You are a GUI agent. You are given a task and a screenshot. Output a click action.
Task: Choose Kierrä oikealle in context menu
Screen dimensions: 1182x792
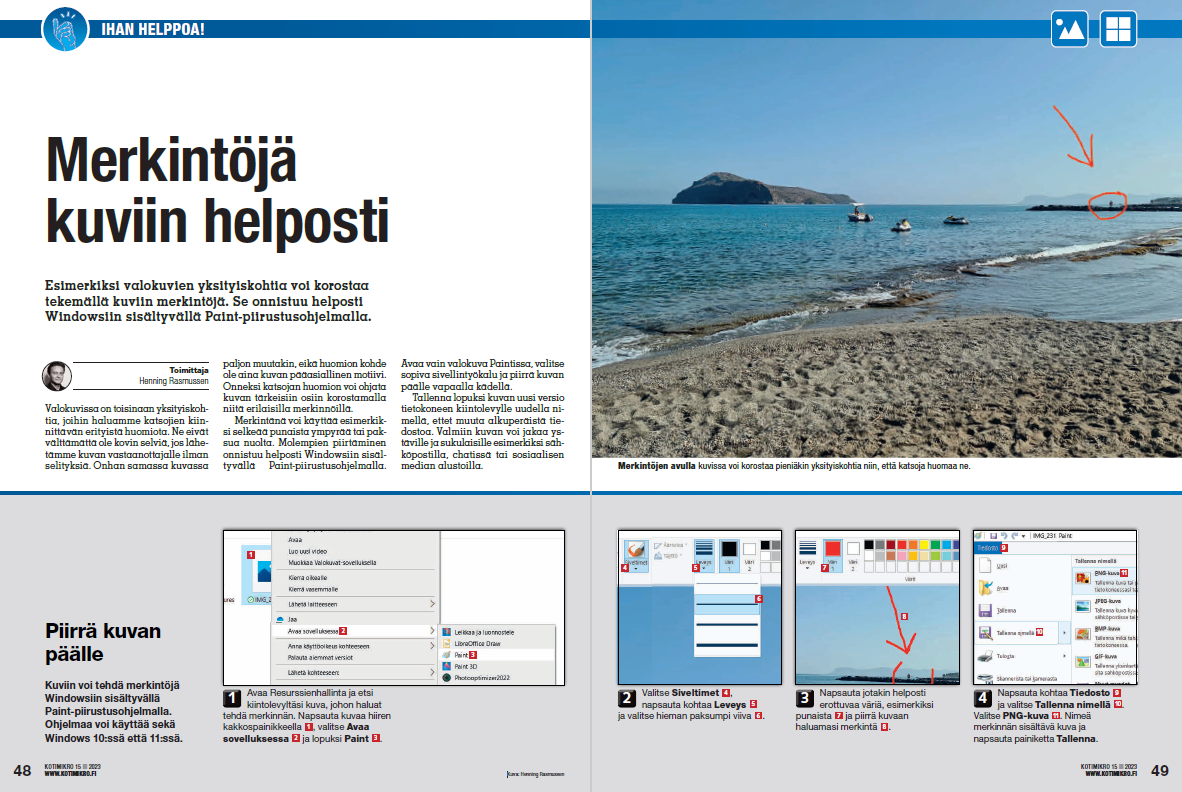pyautogui.click(x=308, y=577)
